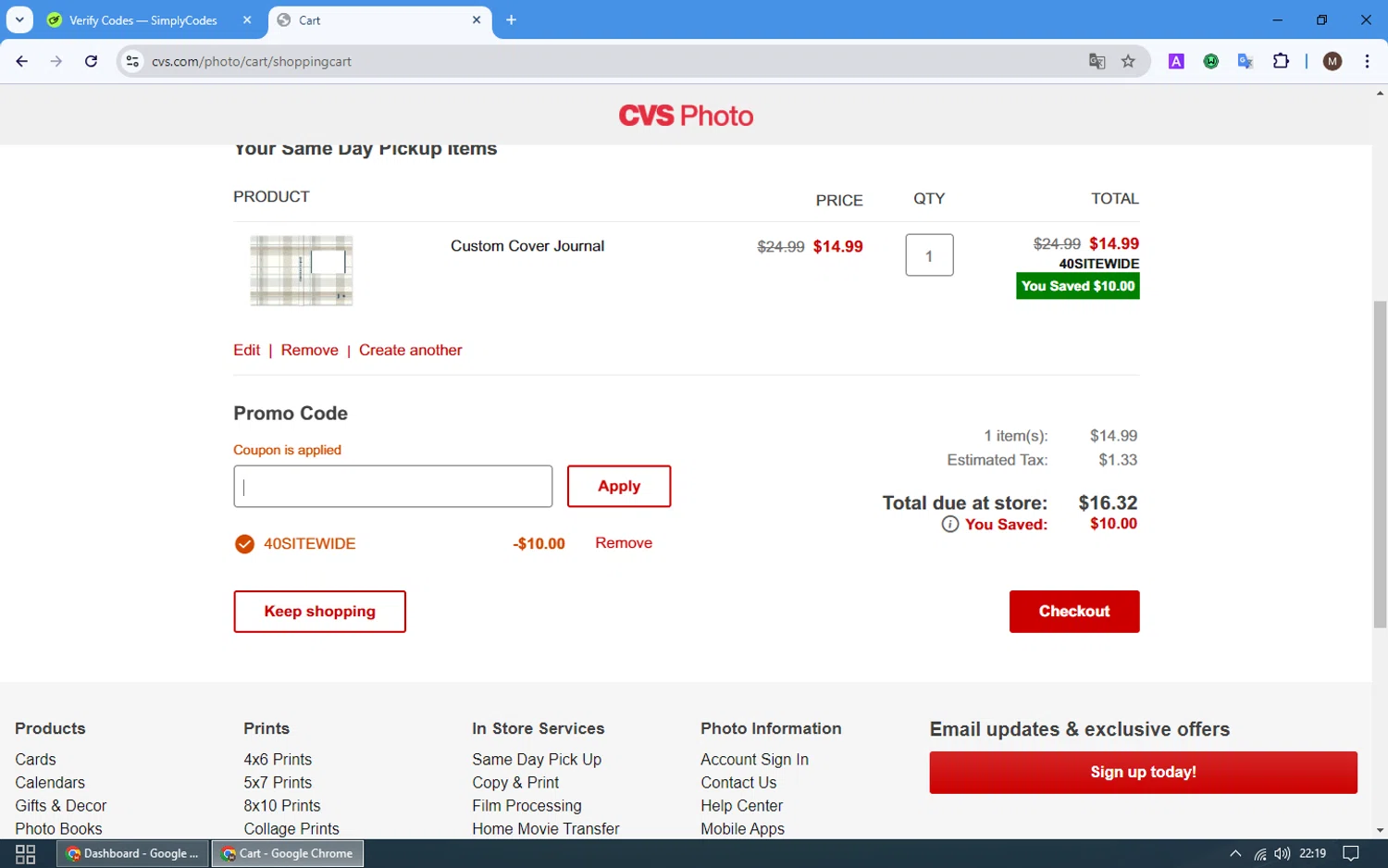Viewport: 1388px width, 868px height.
Task: Open Gifts & Decor footer link
Action: (61, 805)
